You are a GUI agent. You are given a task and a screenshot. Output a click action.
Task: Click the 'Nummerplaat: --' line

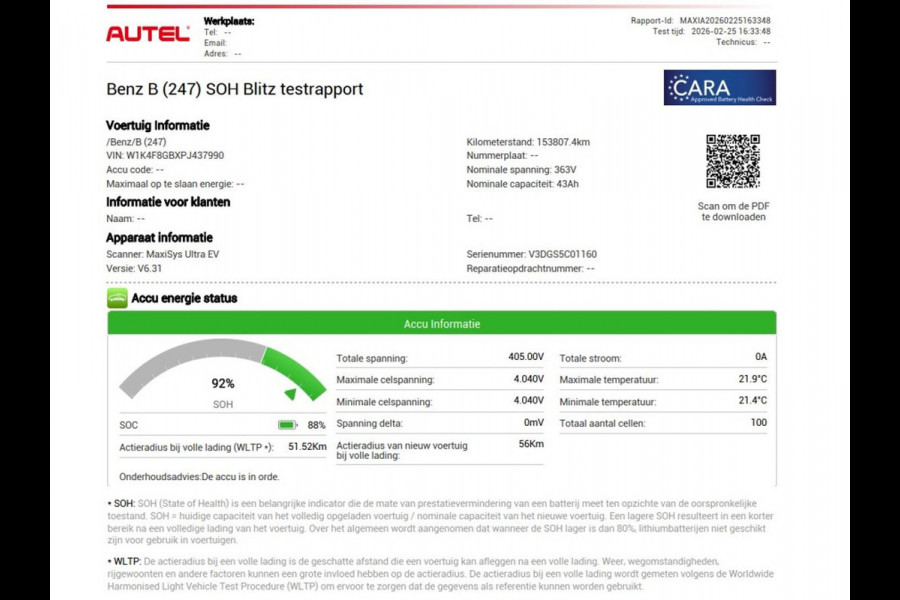coord(502,156)
